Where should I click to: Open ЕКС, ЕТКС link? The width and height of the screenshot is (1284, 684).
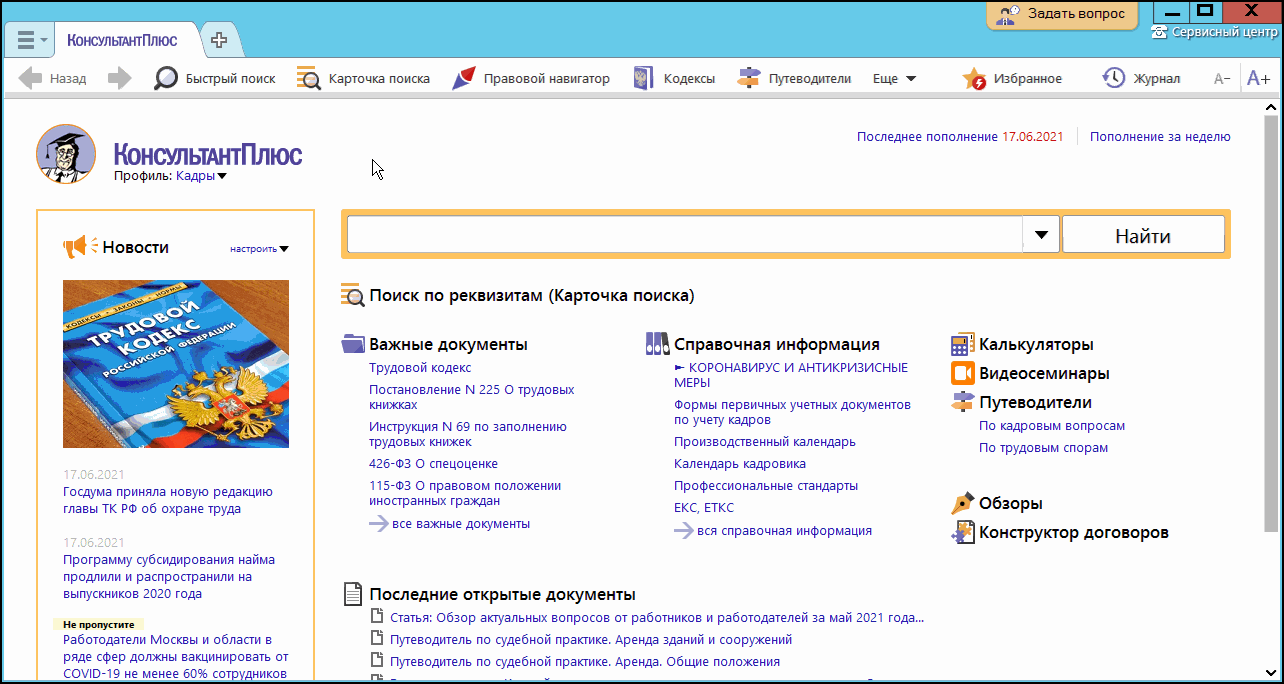click(x=704, y=508)
